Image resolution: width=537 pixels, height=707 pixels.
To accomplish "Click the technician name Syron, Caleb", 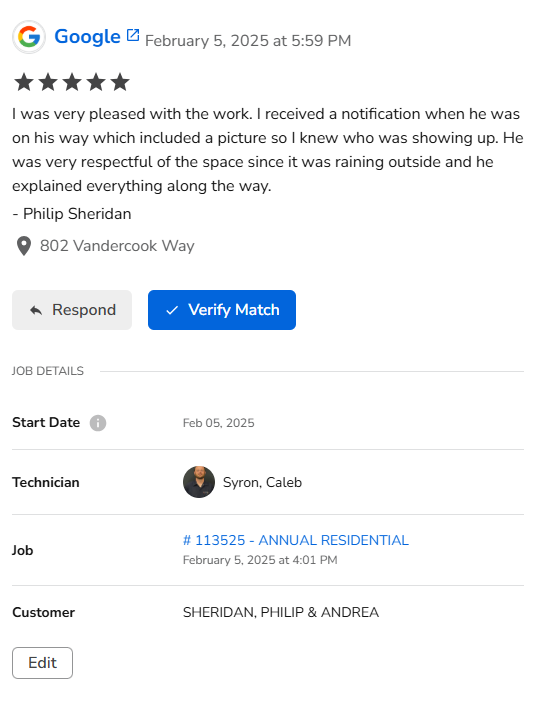I will [x=262, y=482].
